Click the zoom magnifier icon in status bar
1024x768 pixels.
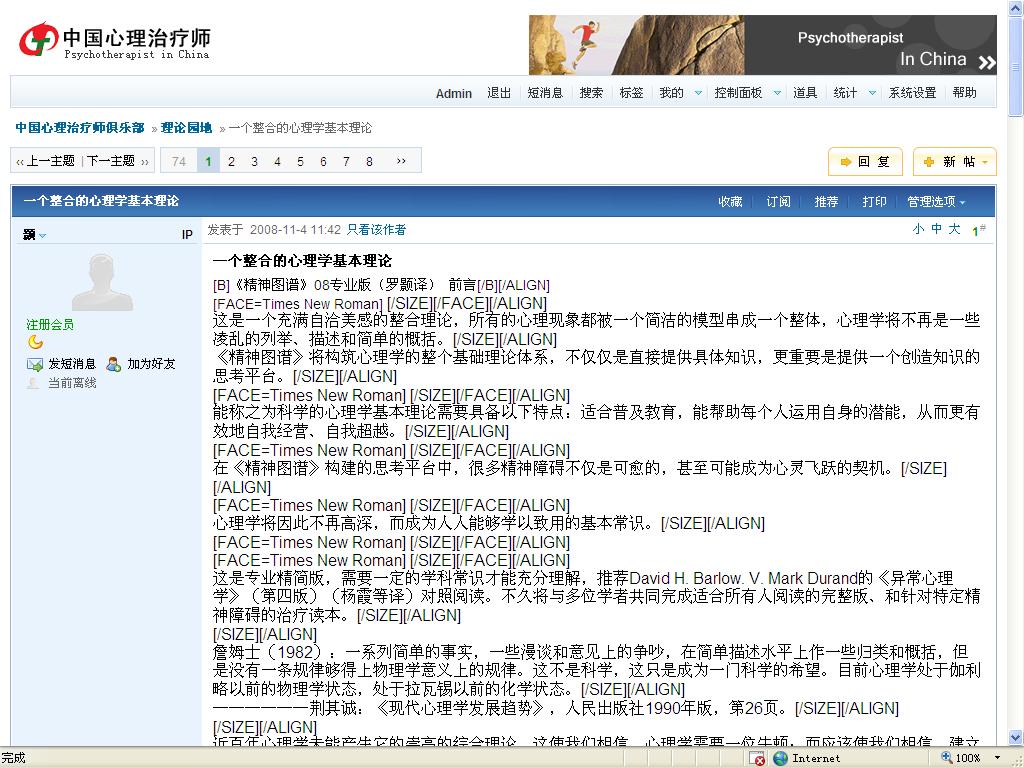coord(946,758)
